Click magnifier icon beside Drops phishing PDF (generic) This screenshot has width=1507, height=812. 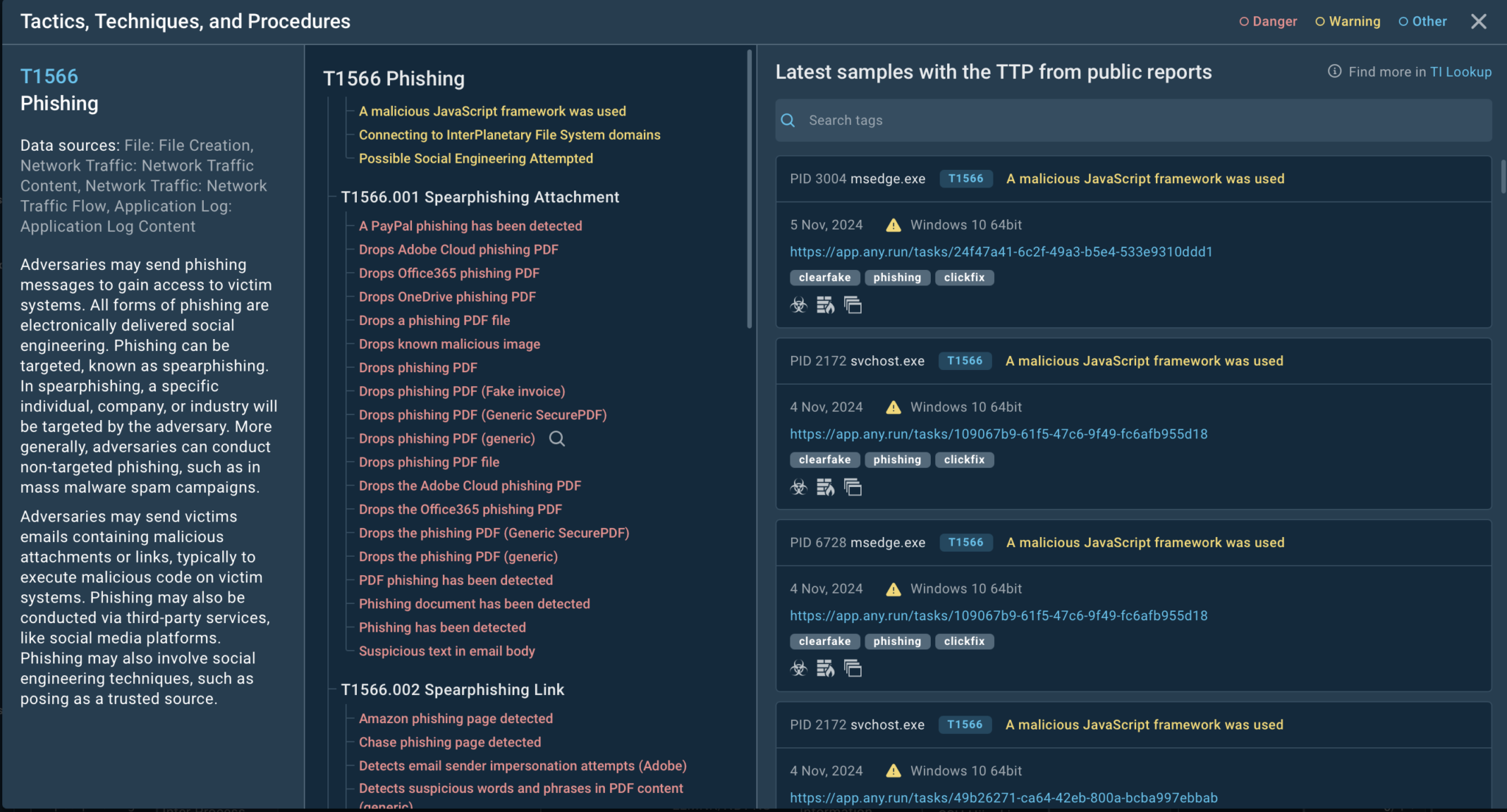pyautogui.click(x=557, y=439)
